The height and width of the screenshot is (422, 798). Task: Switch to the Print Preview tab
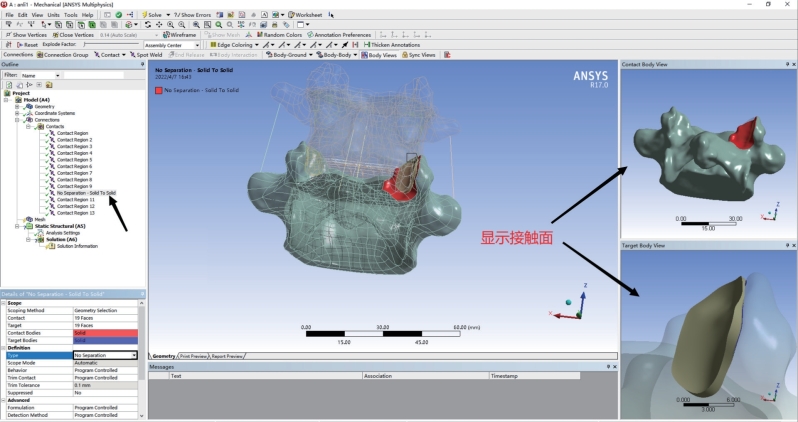(x=193, y=356)
